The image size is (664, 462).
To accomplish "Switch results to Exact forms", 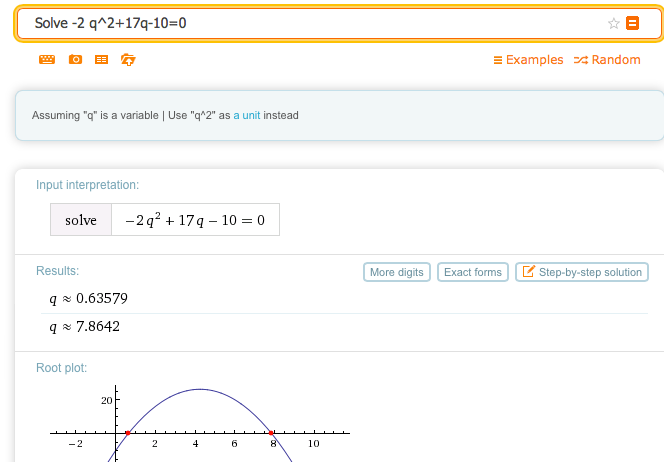I will click(472, 272).
